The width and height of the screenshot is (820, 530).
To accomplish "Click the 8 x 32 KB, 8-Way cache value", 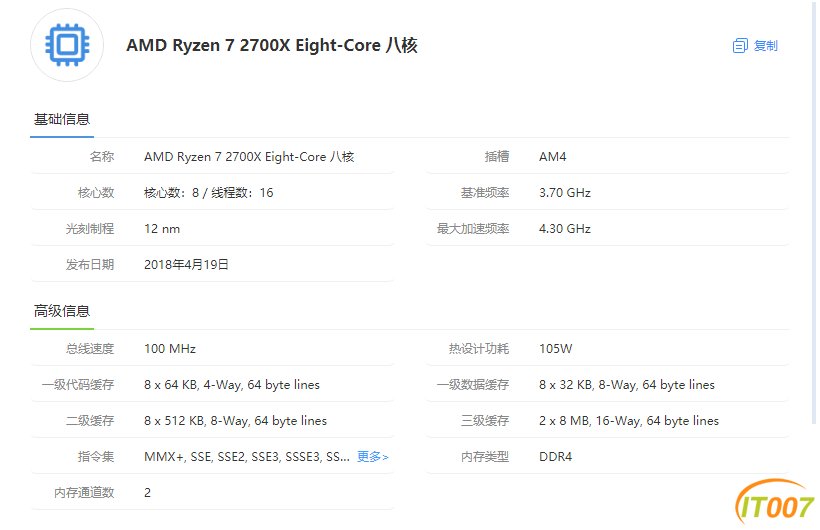I will coord(627,385).
